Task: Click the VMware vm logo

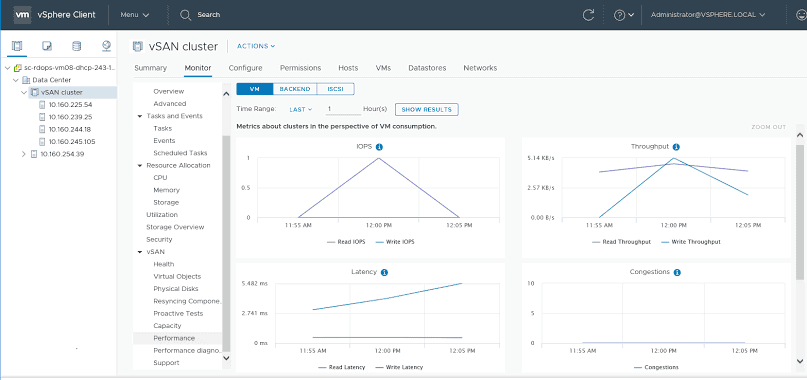Action: (22, 14)
